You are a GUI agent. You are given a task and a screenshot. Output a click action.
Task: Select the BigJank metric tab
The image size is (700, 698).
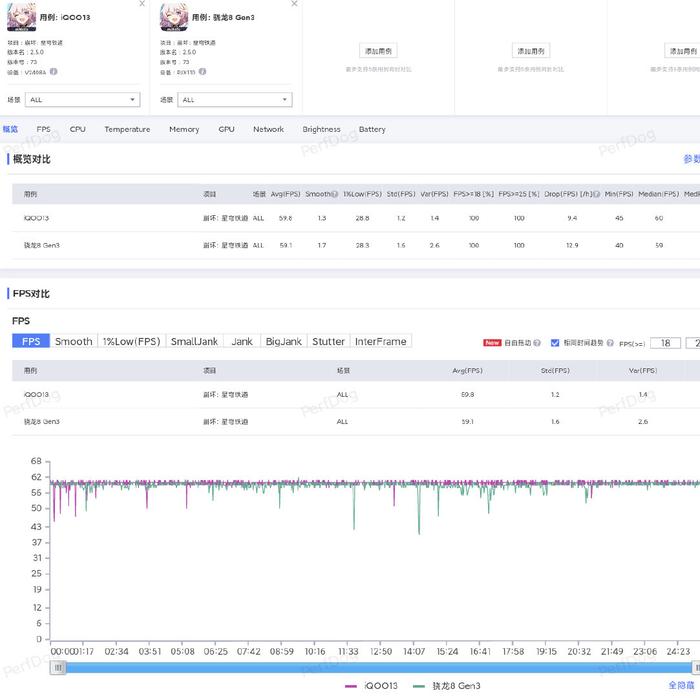(x=283, y=341)
